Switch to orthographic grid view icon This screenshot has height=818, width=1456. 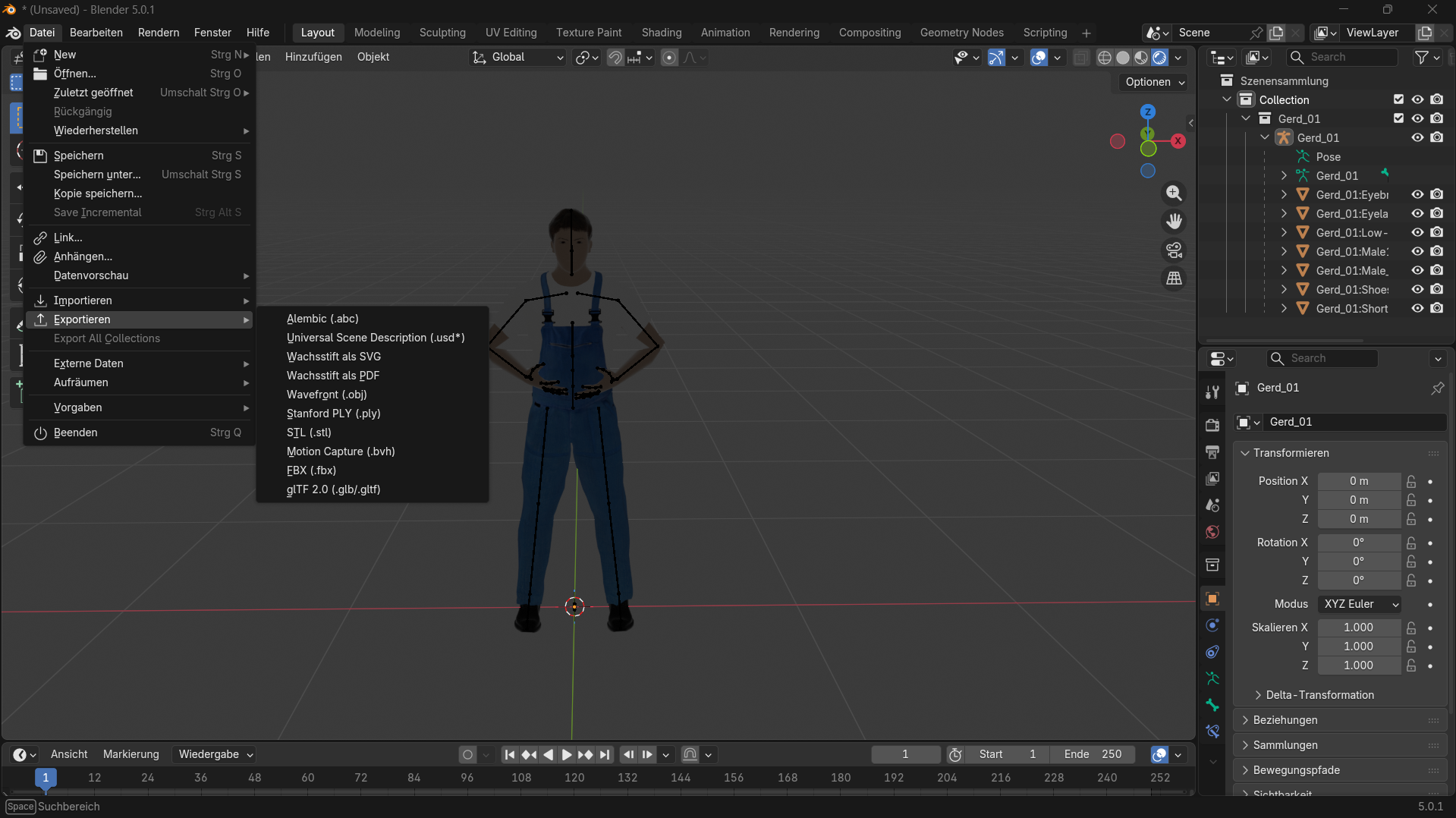pos(1174,278)
